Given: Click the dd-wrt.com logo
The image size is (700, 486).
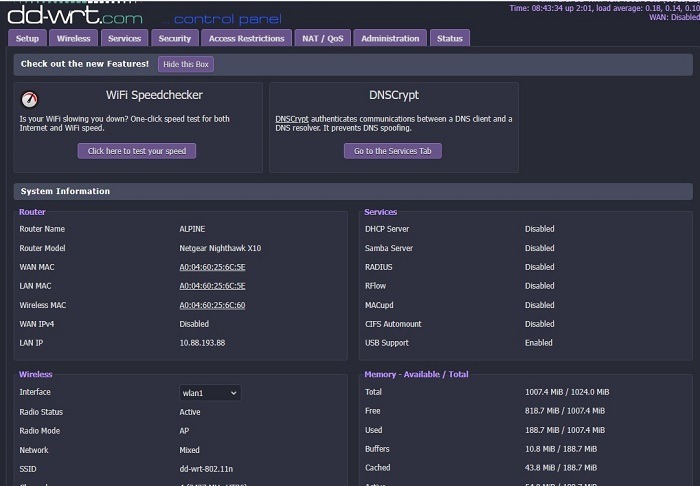Looking at the screenshot, I should coord(75,16).
